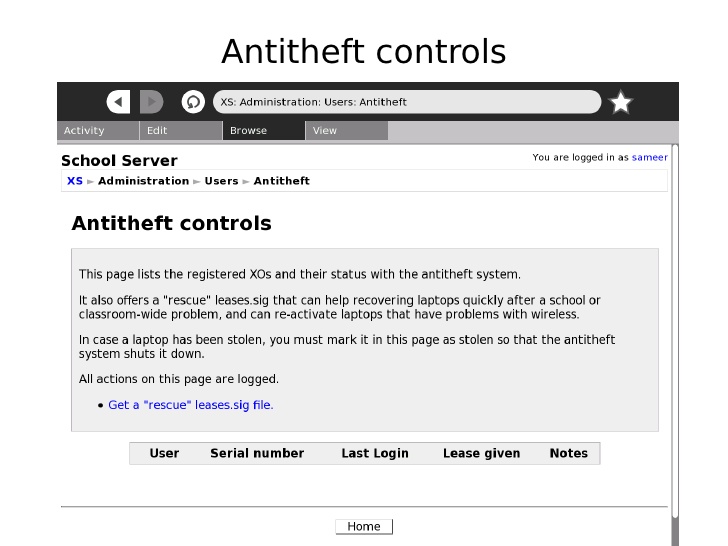Sort by Serial number column header
Image resolution: width=728 pixels, height=546 pixels.
coord(257,453)
